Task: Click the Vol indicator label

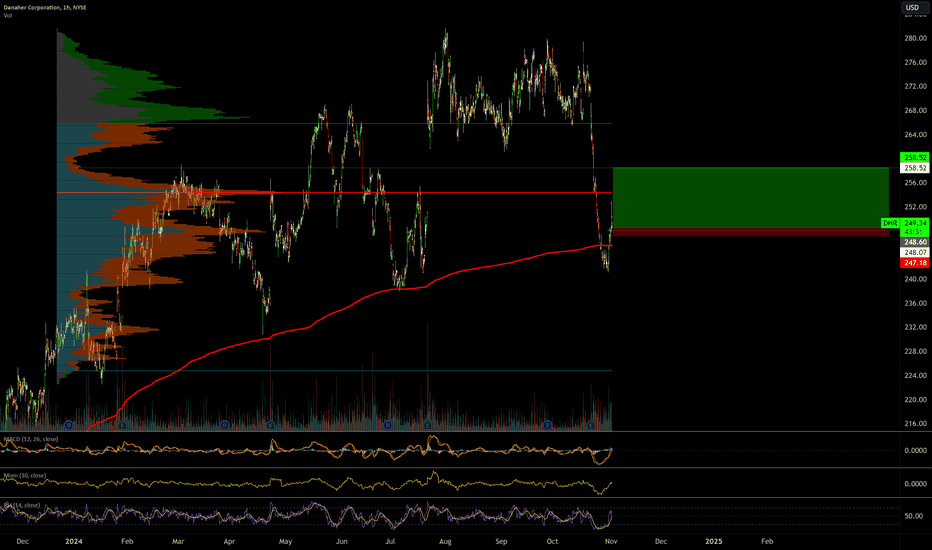Action: 8,15
